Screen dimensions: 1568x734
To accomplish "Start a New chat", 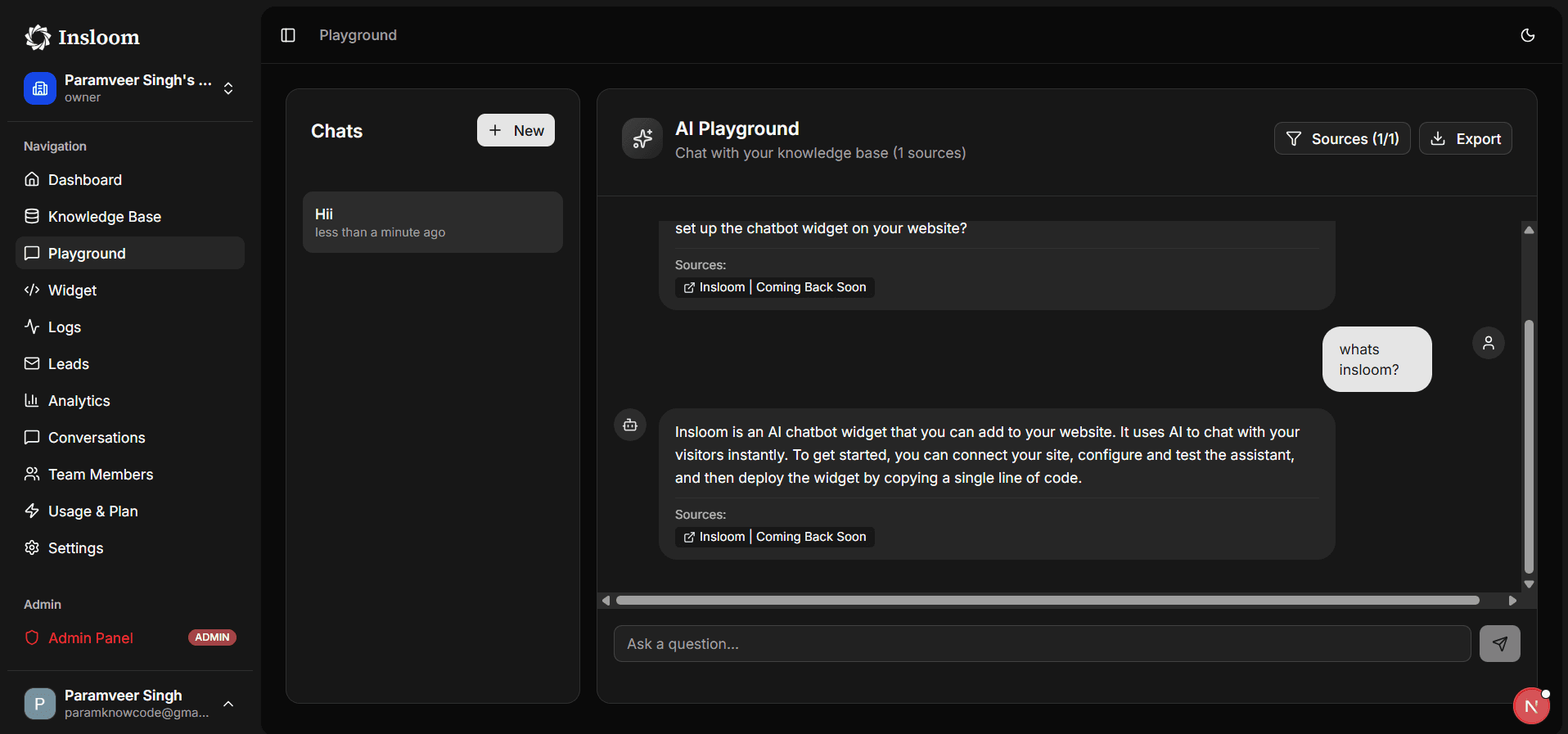I will [516, 131].
